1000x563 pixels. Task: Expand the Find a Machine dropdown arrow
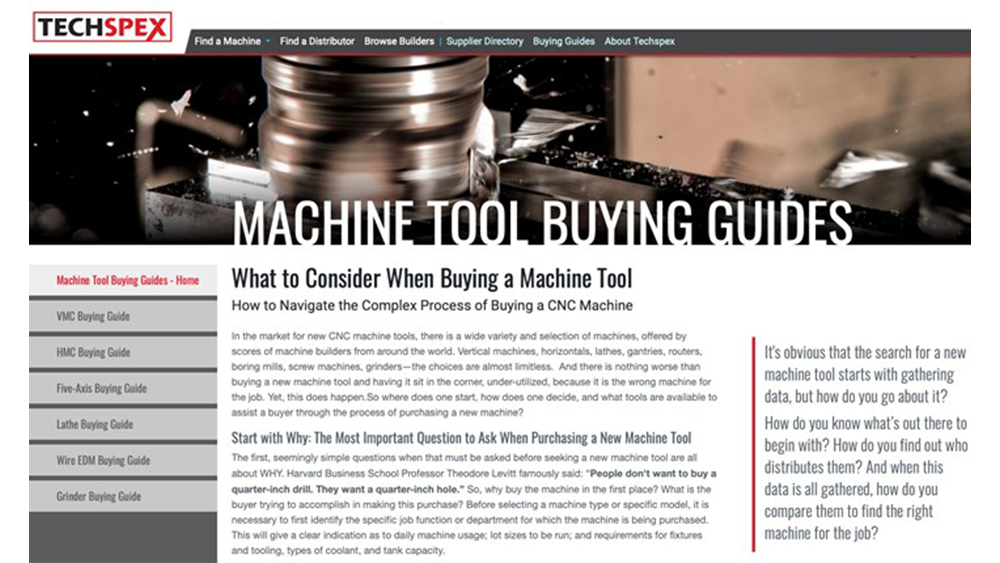(268, 42)
